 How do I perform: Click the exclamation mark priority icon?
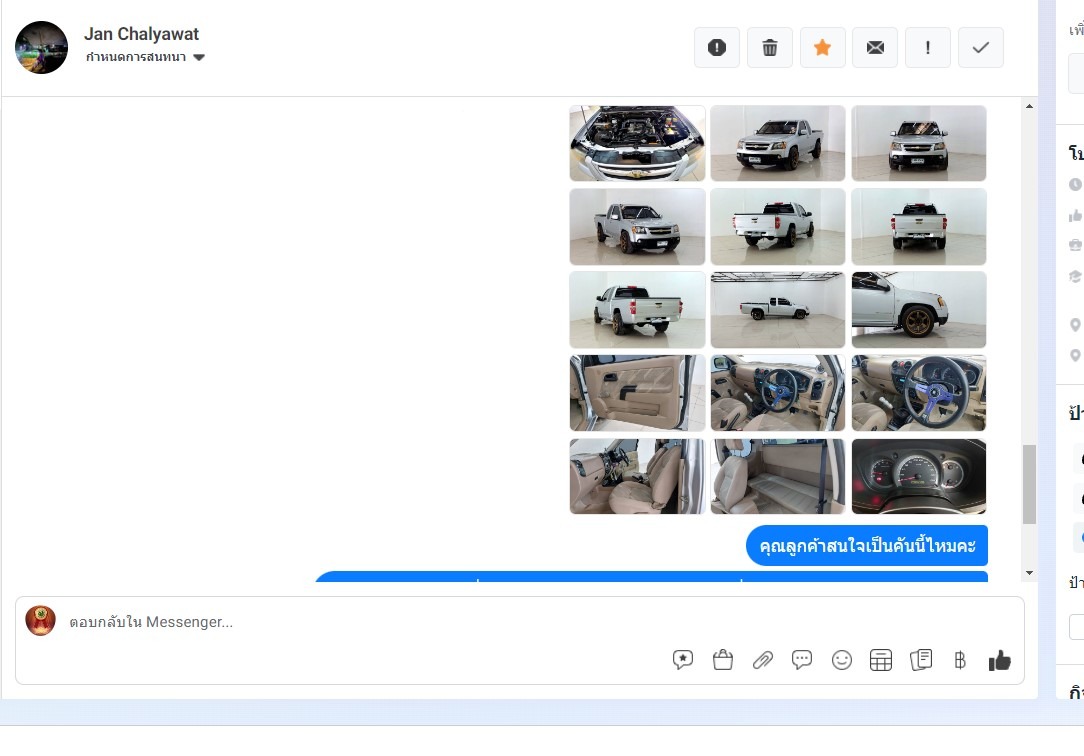(x=928, y=48)
